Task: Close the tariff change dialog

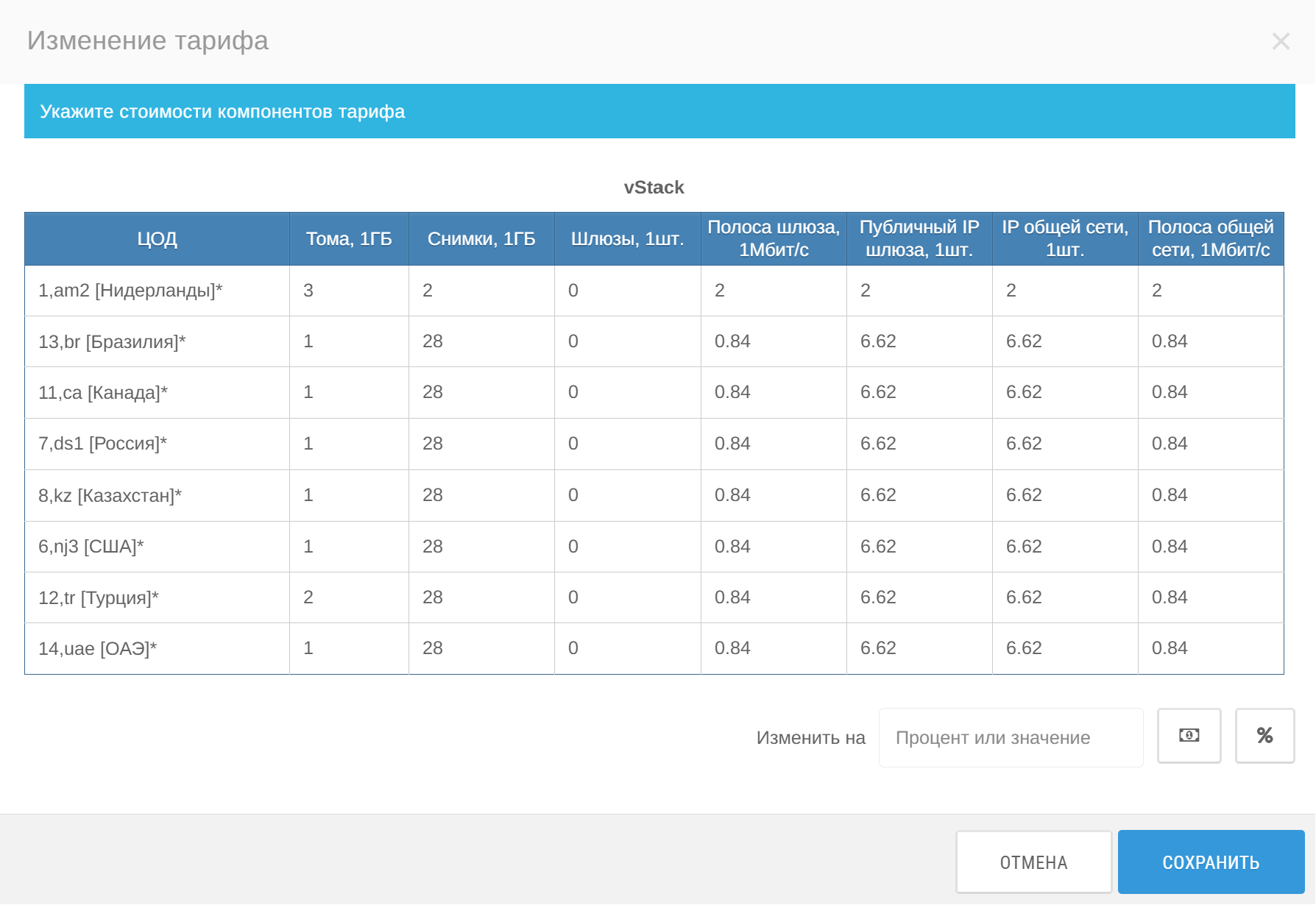Action: tap(1281, 41)
